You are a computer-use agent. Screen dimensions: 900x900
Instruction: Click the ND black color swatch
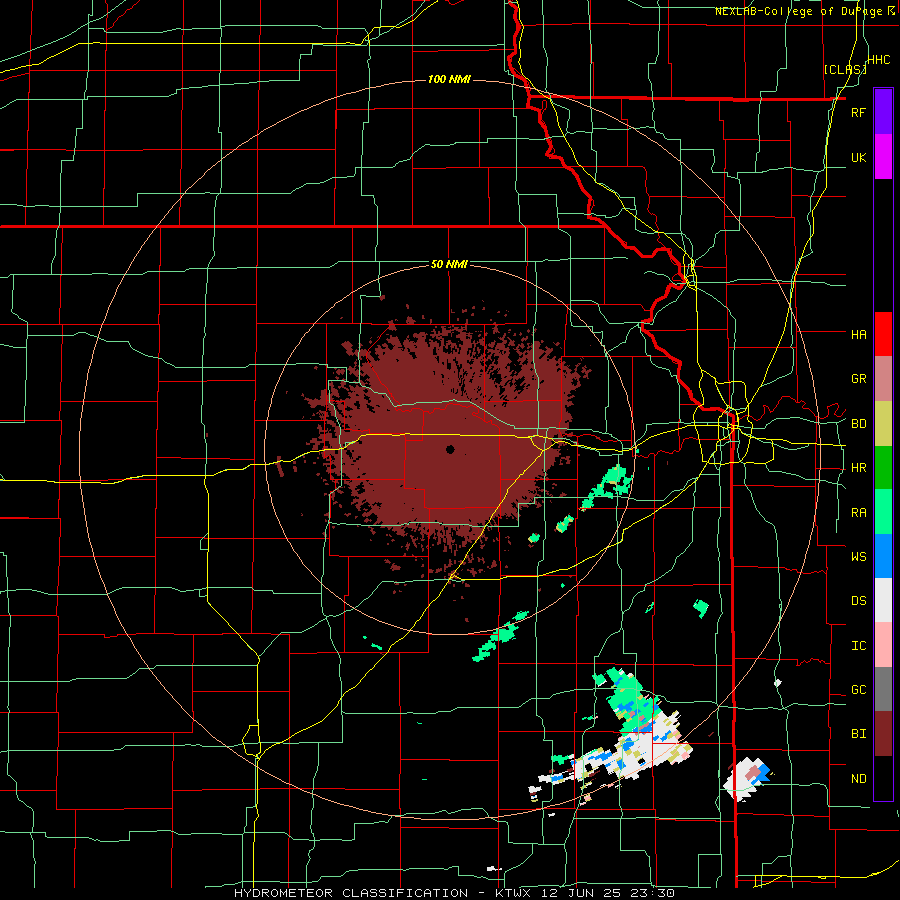pos(883,778)
